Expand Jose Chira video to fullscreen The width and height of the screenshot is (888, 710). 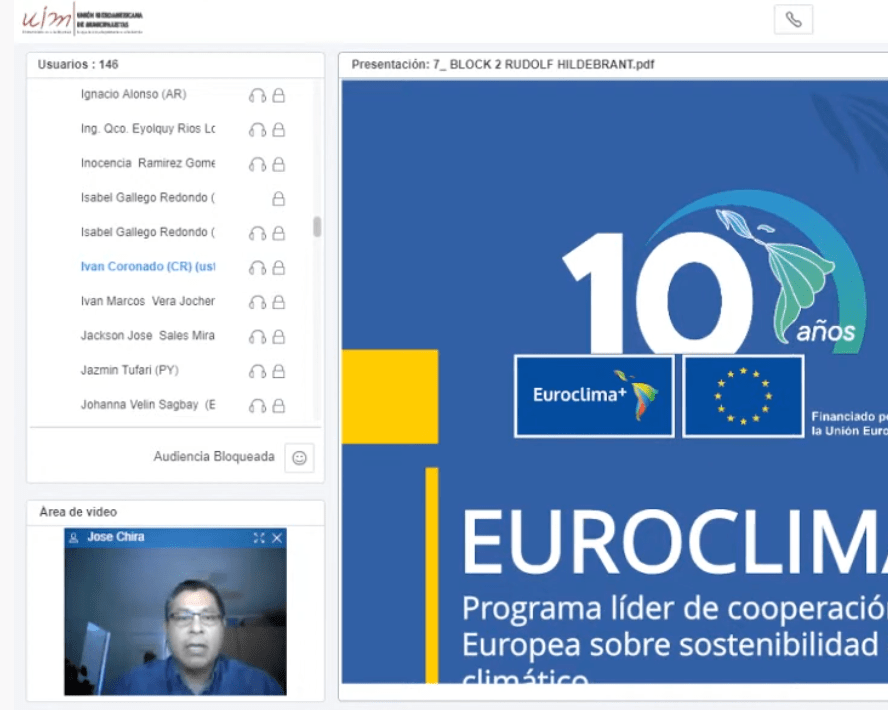coord(259,538)
